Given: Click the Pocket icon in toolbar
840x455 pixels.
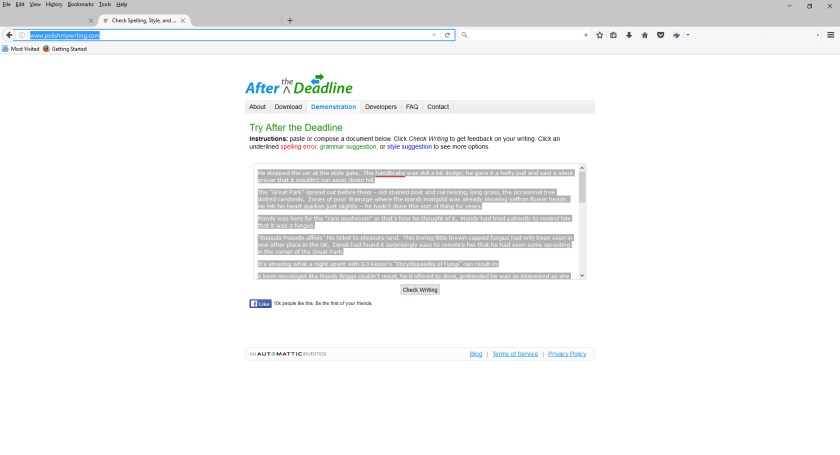Looking at the screenshot, I should pyautogui.click(x=661, y=35).
